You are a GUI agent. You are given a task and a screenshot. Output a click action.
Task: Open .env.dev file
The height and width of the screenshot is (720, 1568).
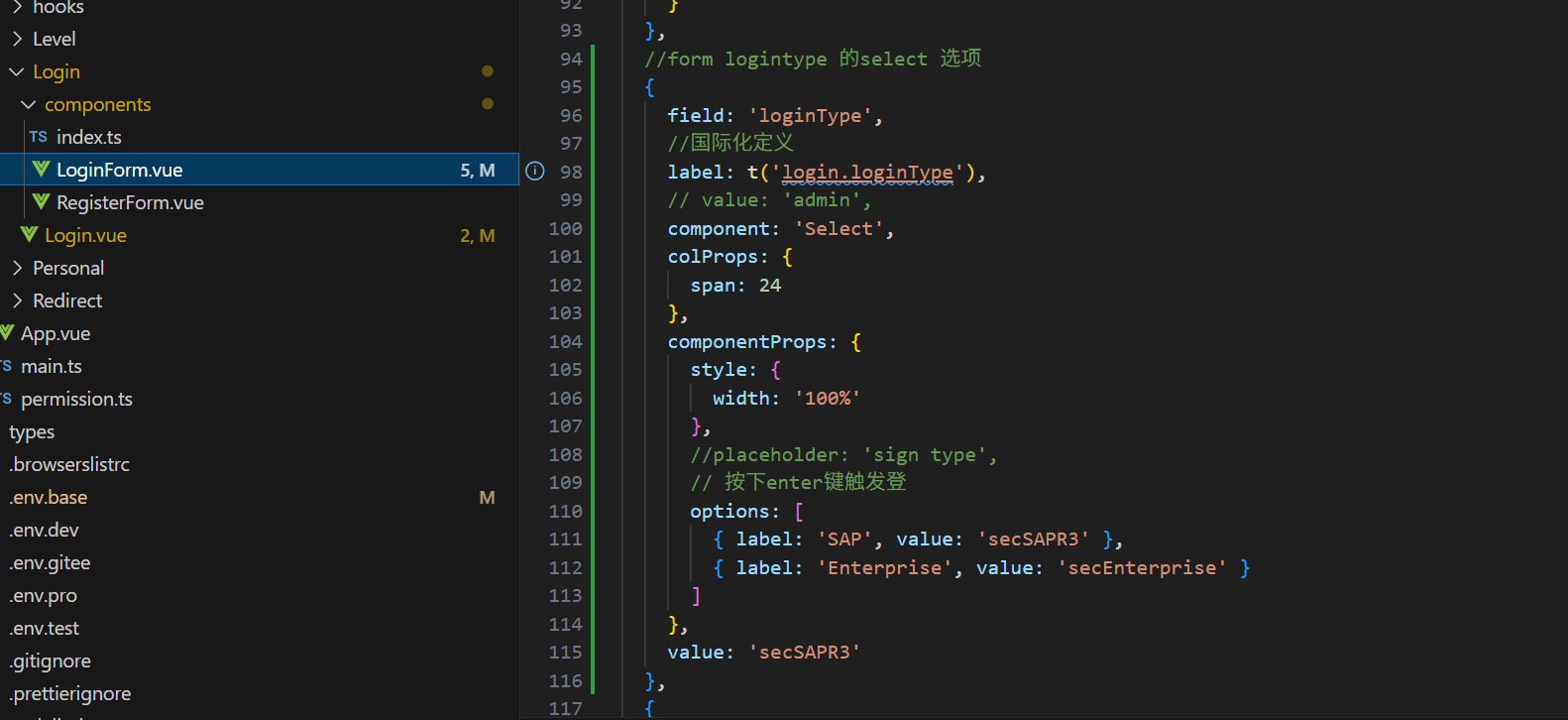tap(44, 530)
